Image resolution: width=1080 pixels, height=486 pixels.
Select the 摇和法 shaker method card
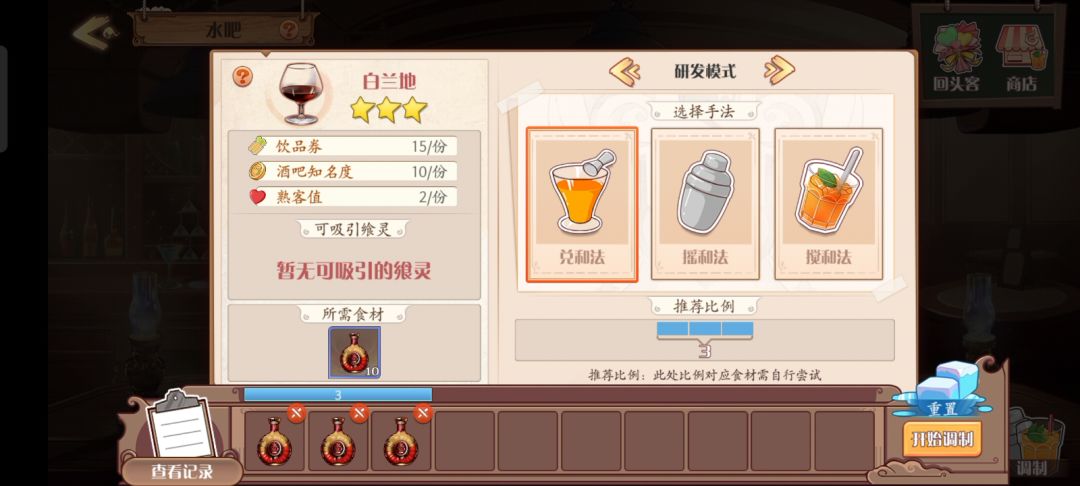(705, 204)
